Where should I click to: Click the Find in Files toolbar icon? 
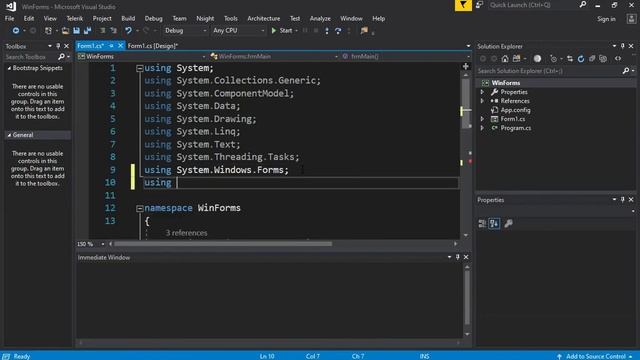point(364,31)
